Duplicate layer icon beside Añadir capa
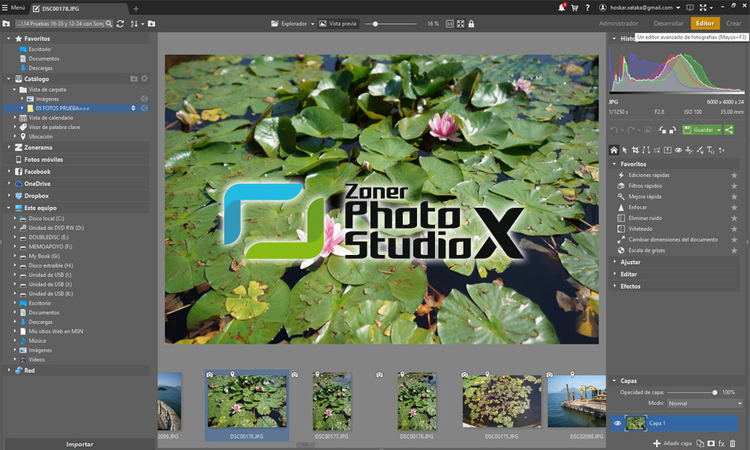The image size is (750, 450). click(x=700, y=443)
